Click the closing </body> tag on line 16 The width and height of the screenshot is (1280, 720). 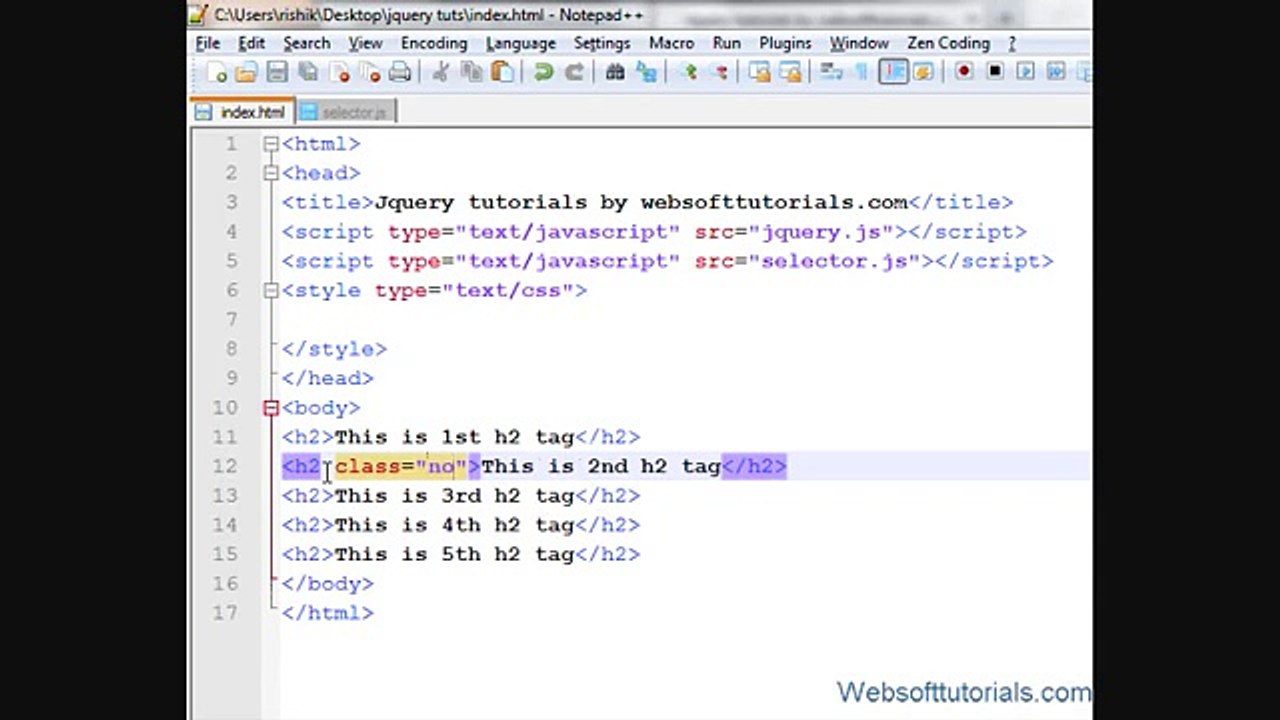328,583
